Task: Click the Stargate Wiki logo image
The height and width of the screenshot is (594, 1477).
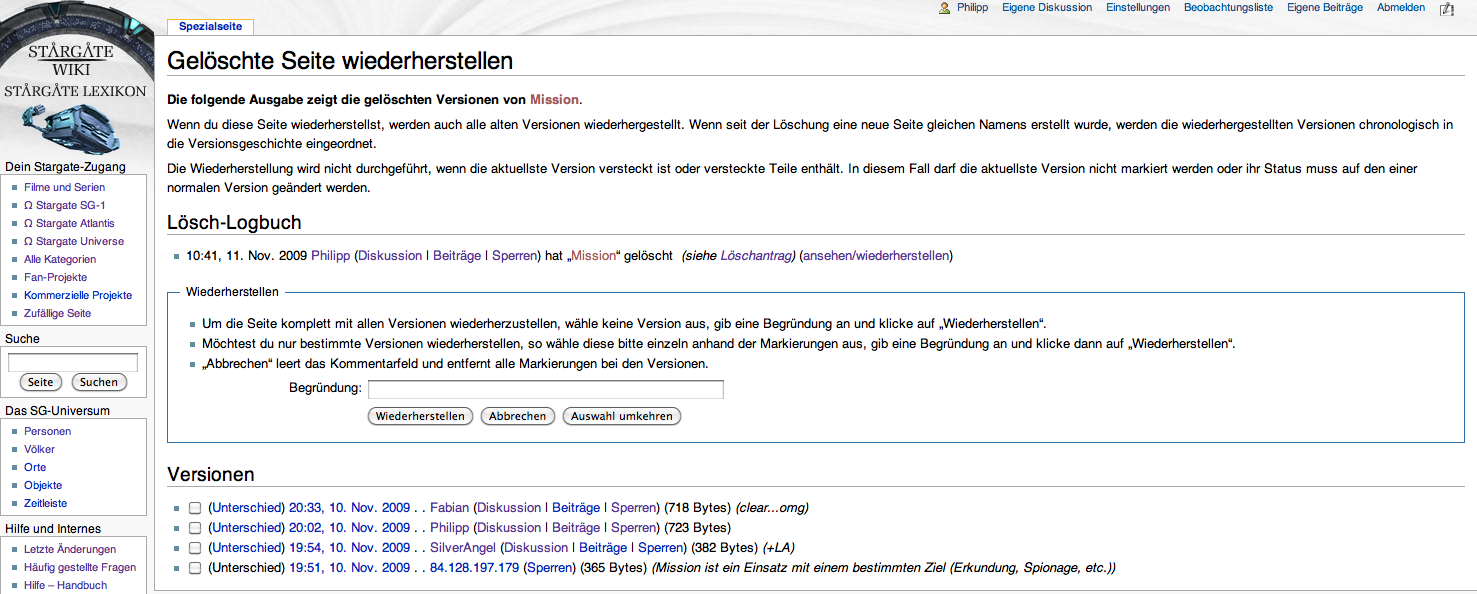Action: 75,80
